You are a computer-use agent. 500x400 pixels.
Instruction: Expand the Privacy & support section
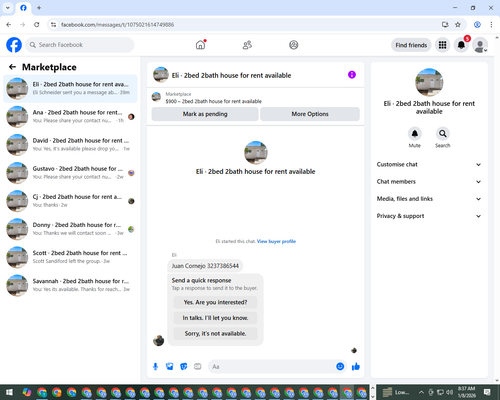429,216
